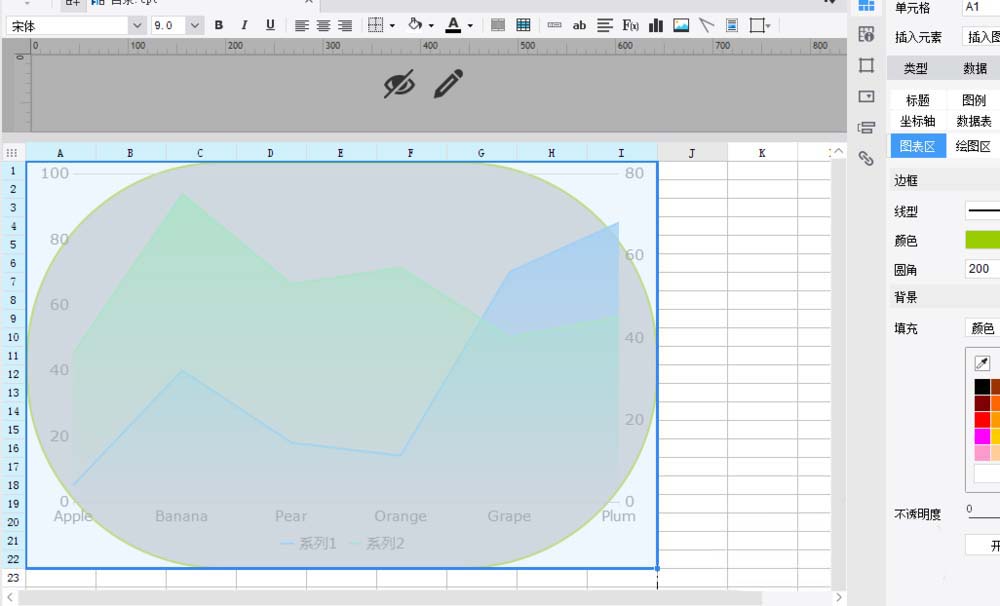Select column J header

pyautogui.click(x=692, y=153)
